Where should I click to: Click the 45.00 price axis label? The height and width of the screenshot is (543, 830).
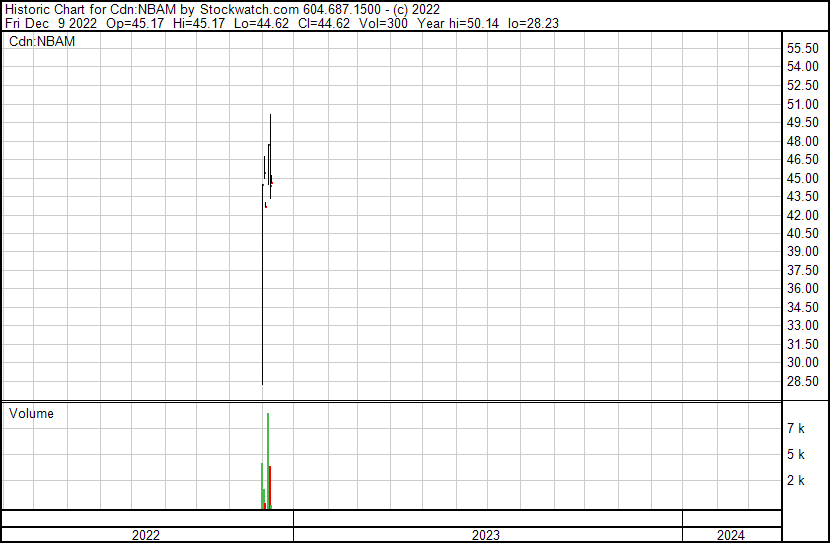[803, 178]
